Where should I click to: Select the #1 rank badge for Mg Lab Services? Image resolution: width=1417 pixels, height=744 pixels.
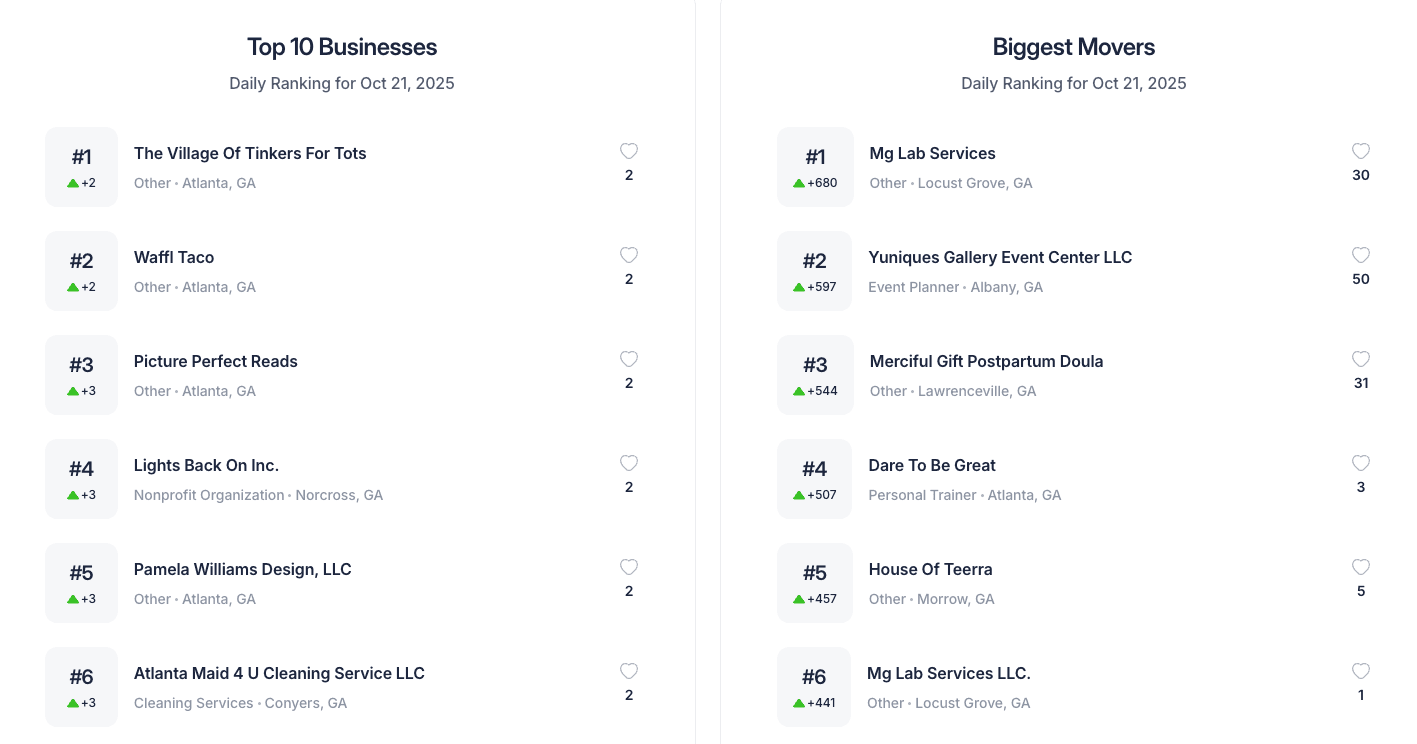(x=815, y=167)
